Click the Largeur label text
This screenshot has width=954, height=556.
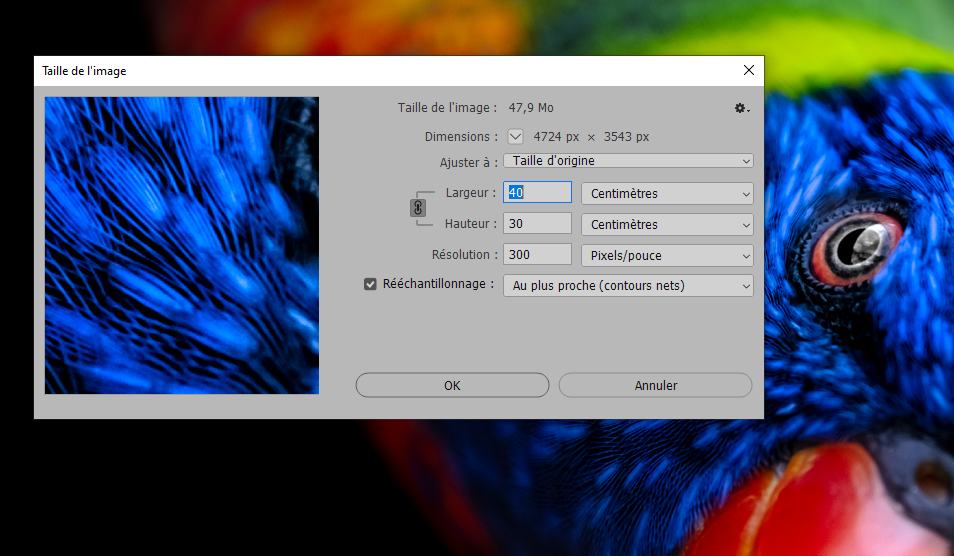click(470, 193)
